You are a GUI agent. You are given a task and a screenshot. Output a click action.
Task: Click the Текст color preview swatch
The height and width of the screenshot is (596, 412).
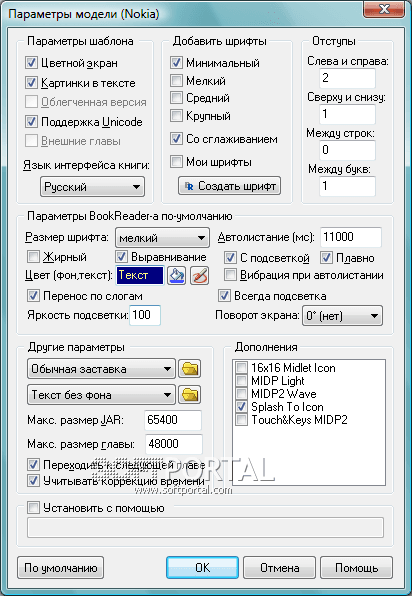coord(140,276)
